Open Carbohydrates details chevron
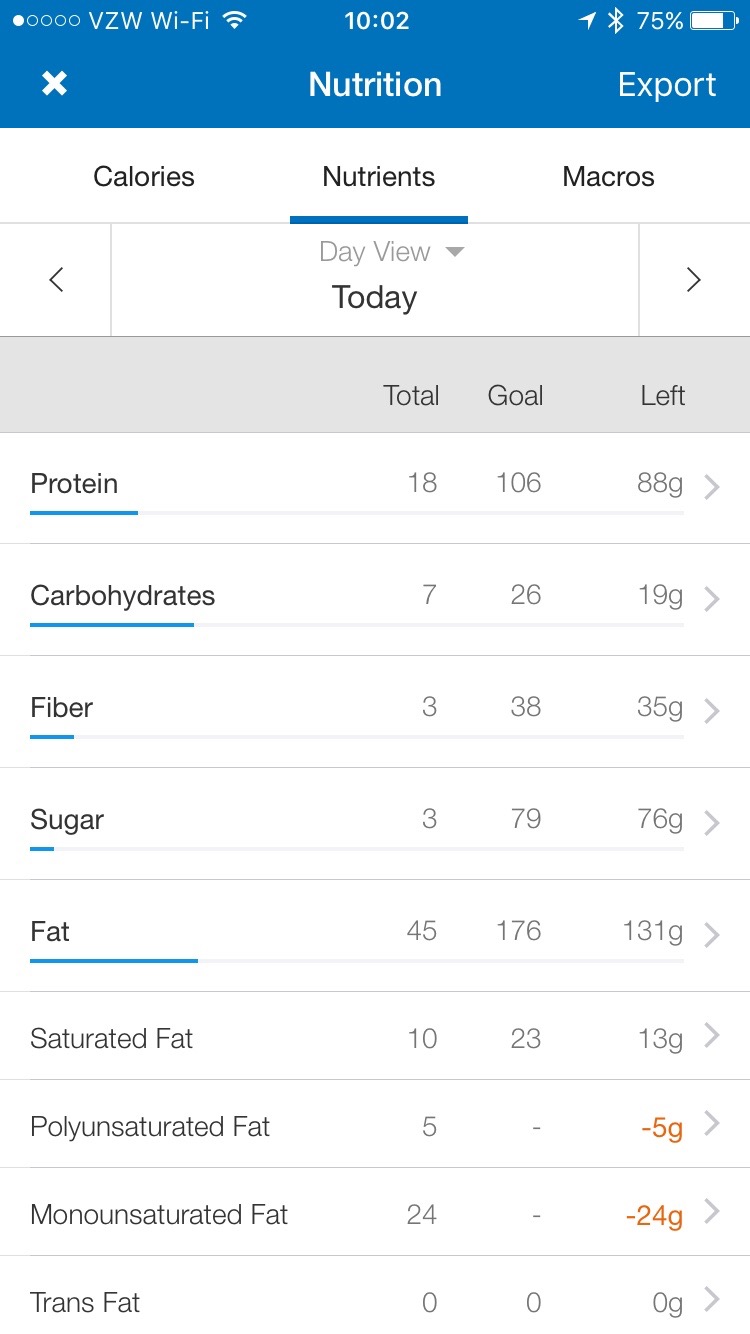This screenshot has width=750, height=1334. 712,599
